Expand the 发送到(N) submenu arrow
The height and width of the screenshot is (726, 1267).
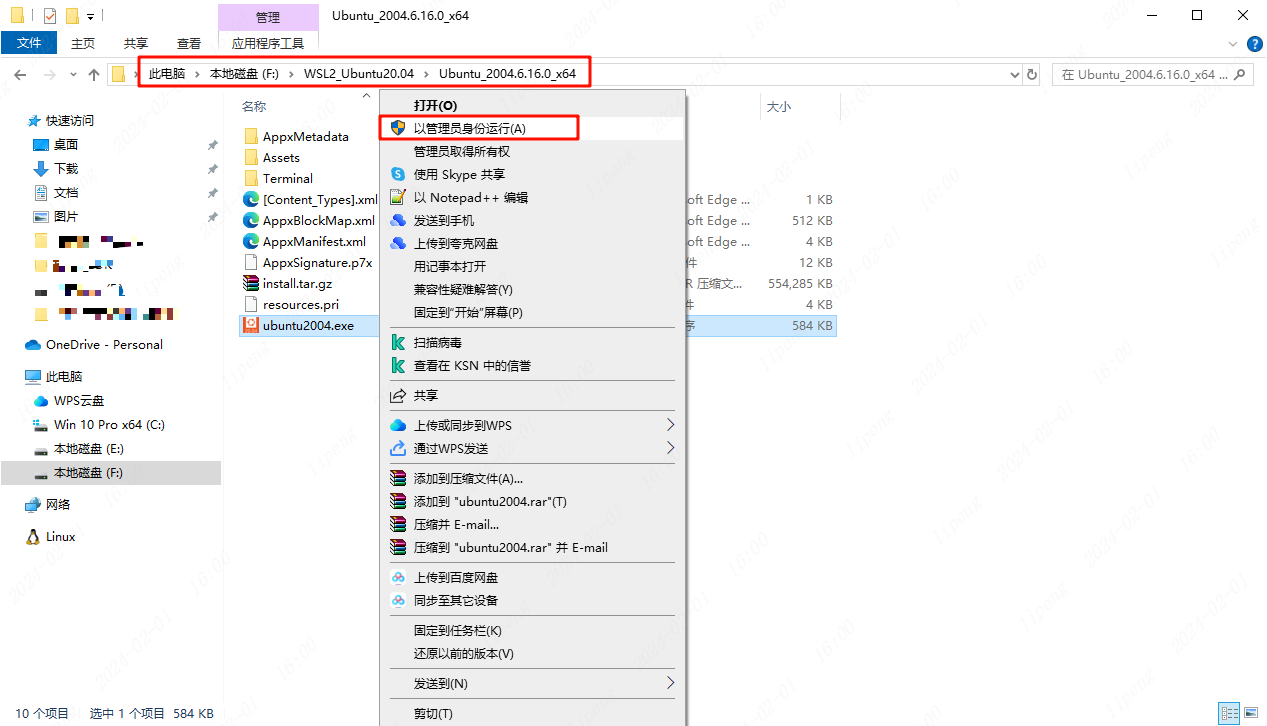pos(671,683)
